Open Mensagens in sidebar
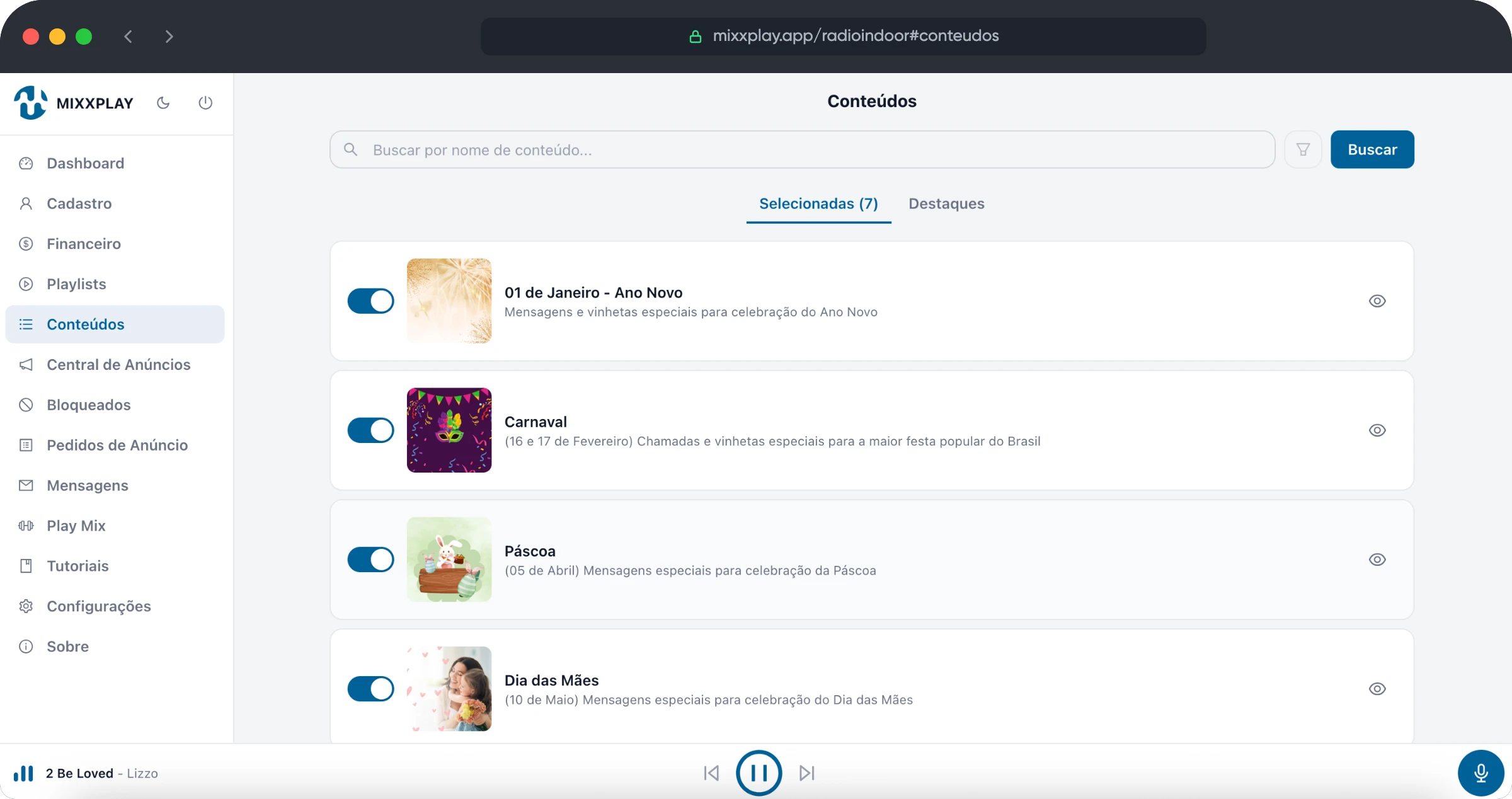The width and height of the screenshot is (1512, 799). tap(115, 485)
